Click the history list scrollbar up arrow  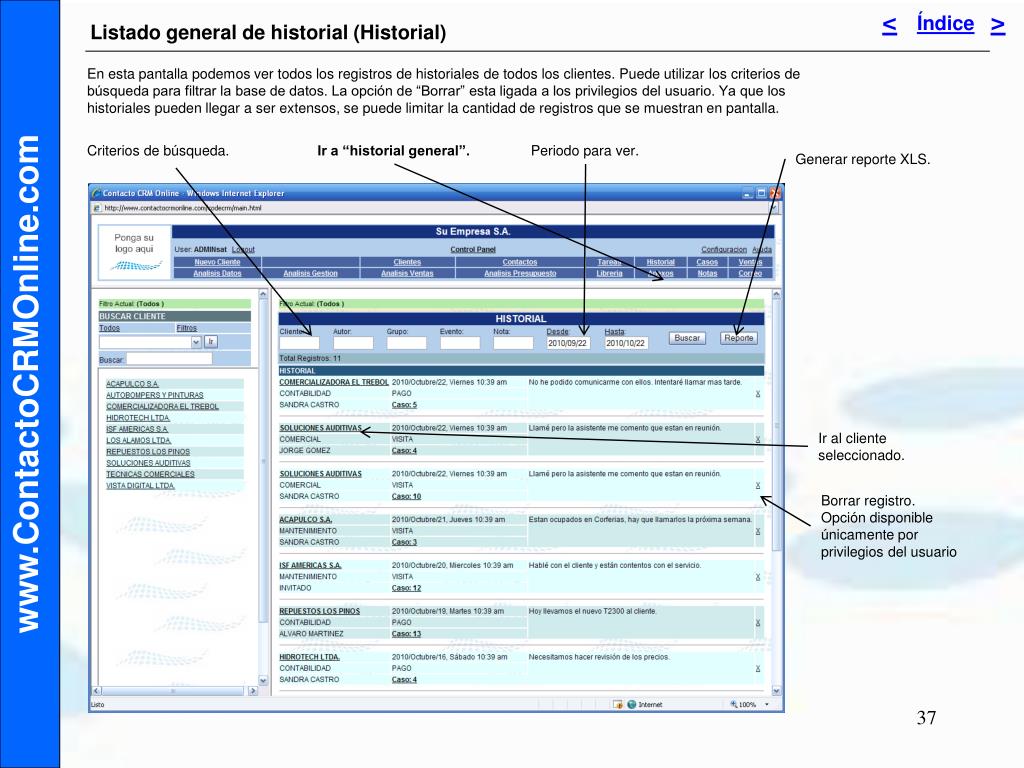coord(776,295)
